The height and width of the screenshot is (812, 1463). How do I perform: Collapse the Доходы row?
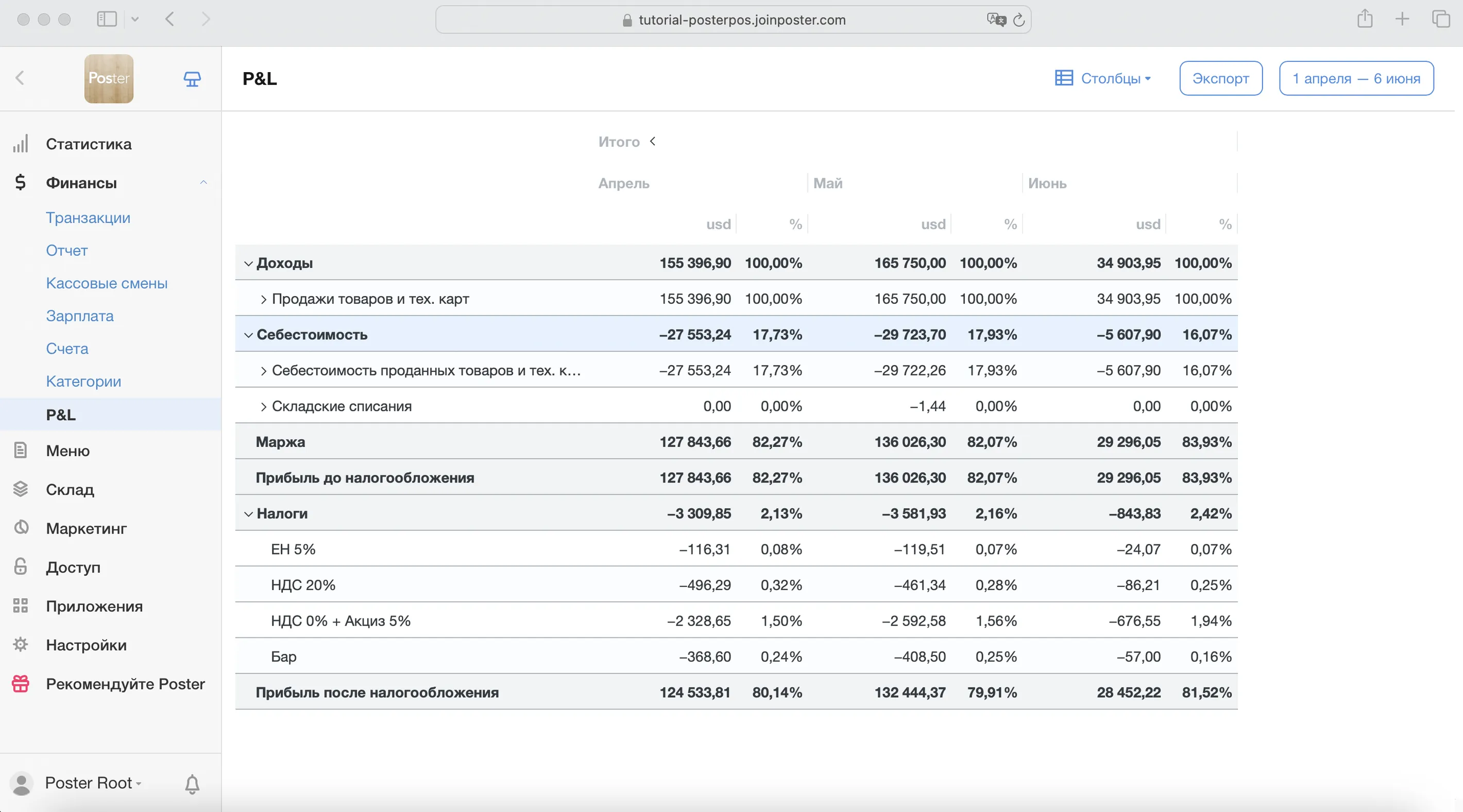click(248, 264)
